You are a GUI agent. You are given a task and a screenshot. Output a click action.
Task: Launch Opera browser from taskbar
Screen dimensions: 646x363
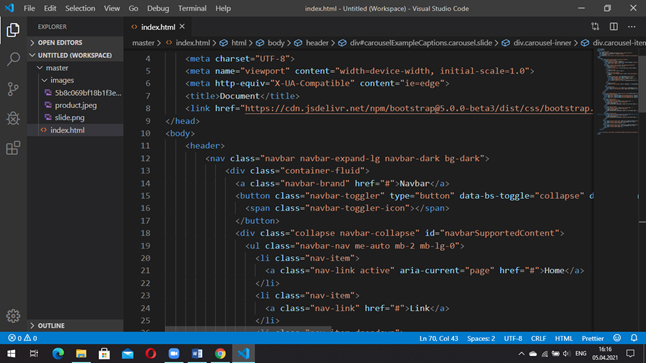(x=151, y=354)
